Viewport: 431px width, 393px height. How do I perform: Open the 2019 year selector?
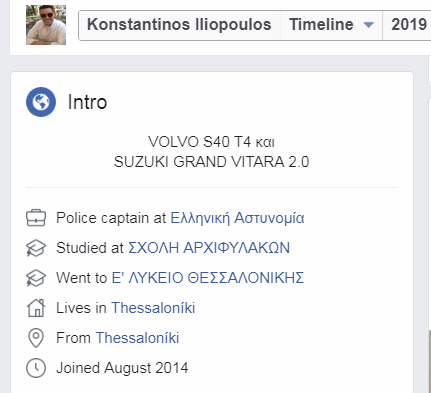(407, 25)
